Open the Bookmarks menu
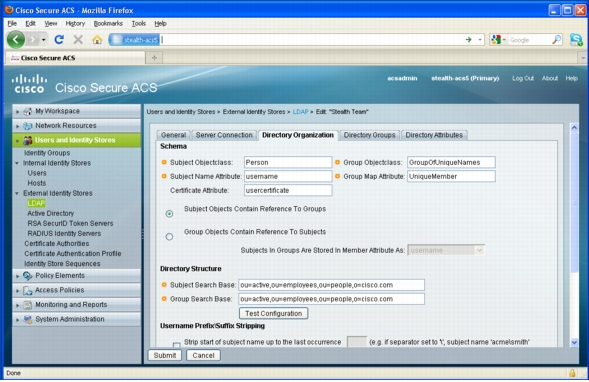The height and width of the screenshot is (382, 589). pos(108,23)
